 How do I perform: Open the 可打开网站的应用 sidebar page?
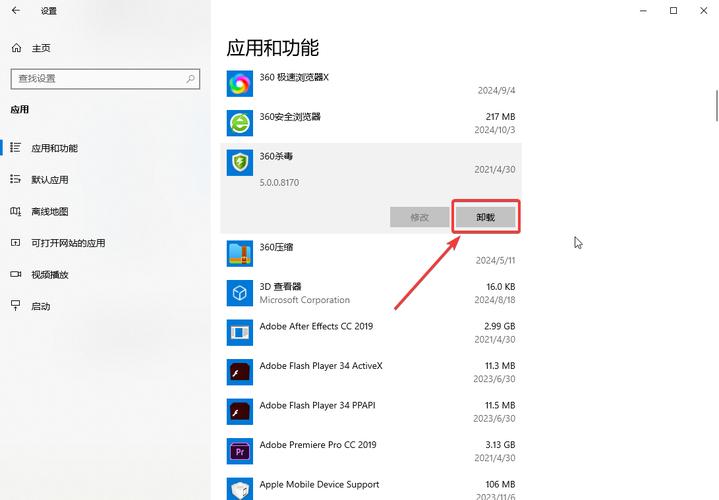coord(68,243)
